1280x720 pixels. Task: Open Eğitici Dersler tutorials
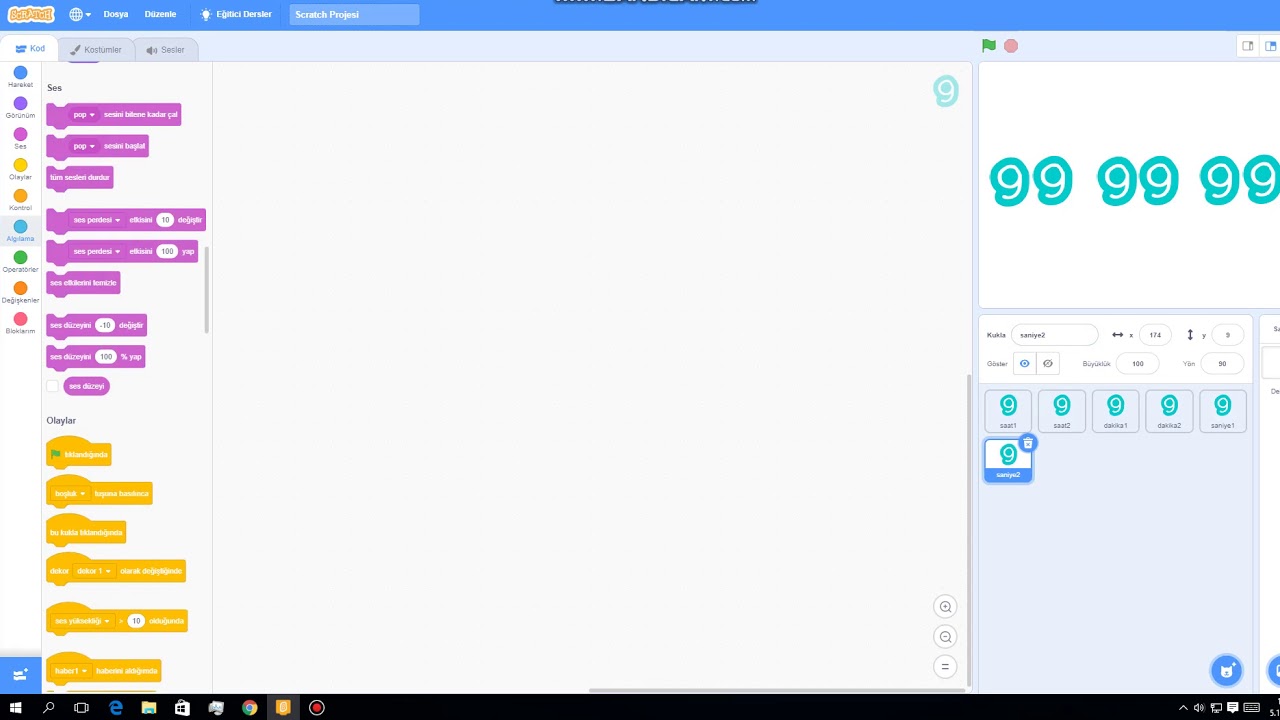click(x=236, y=15)
